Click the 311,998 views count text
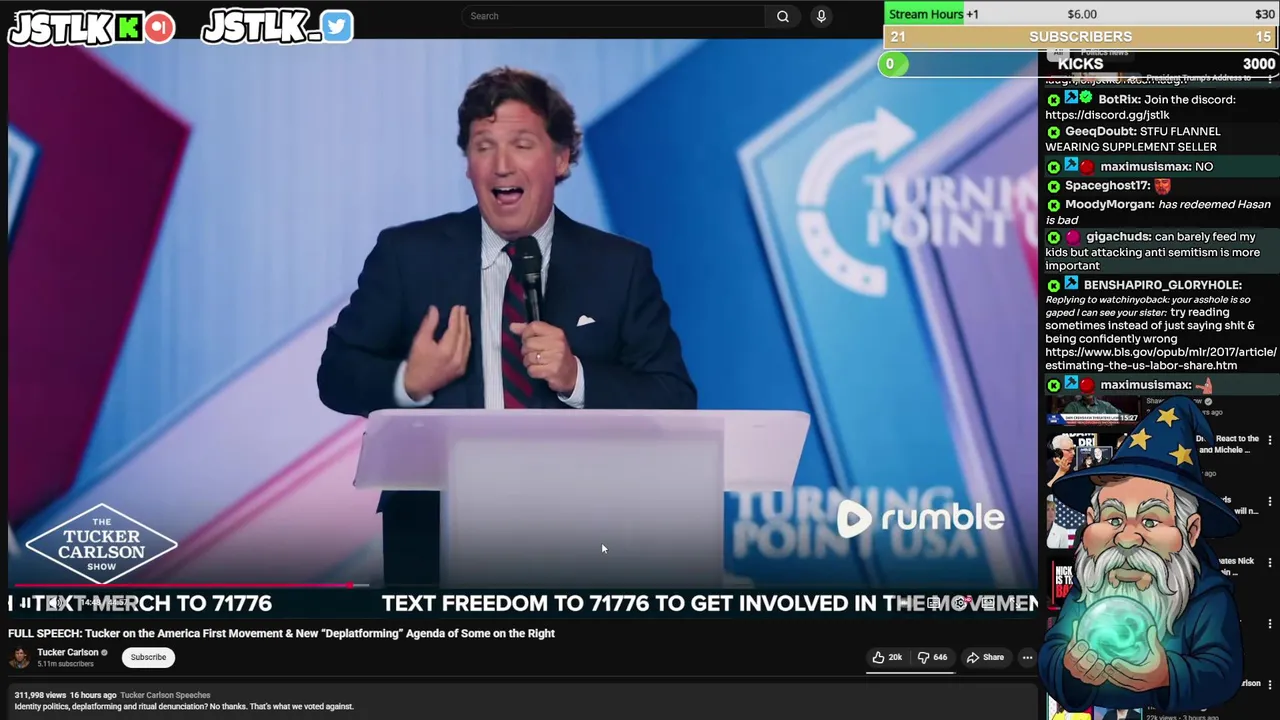The width and height of the screenshot is (1280, 720). tap(40, 695)
